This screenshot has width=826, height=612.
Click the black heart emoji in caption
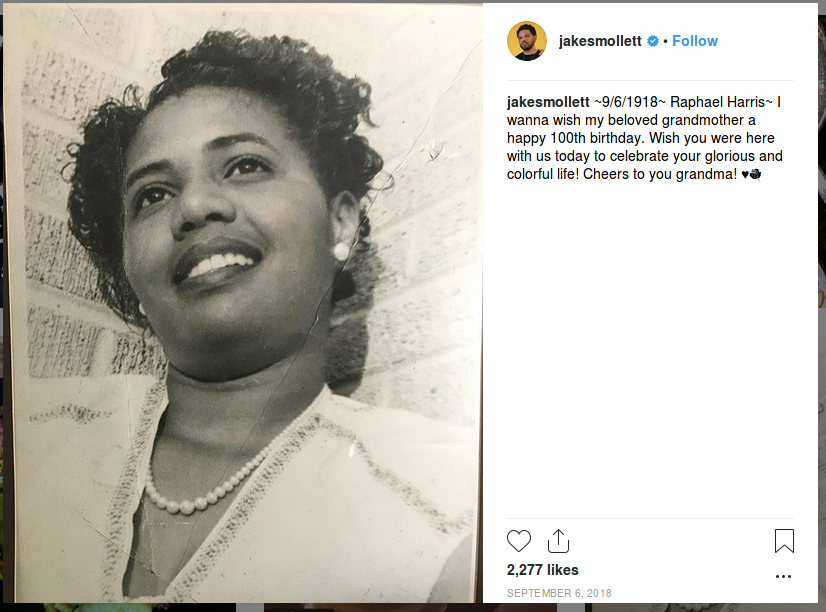point(745,174)
